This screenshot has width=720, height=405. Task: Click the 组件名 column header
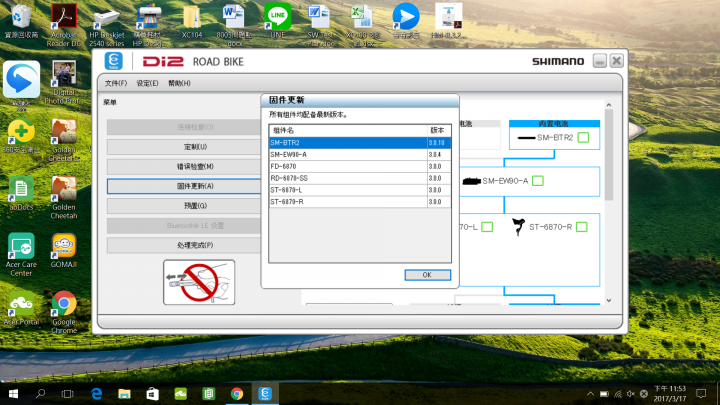(x=348, y=130)
